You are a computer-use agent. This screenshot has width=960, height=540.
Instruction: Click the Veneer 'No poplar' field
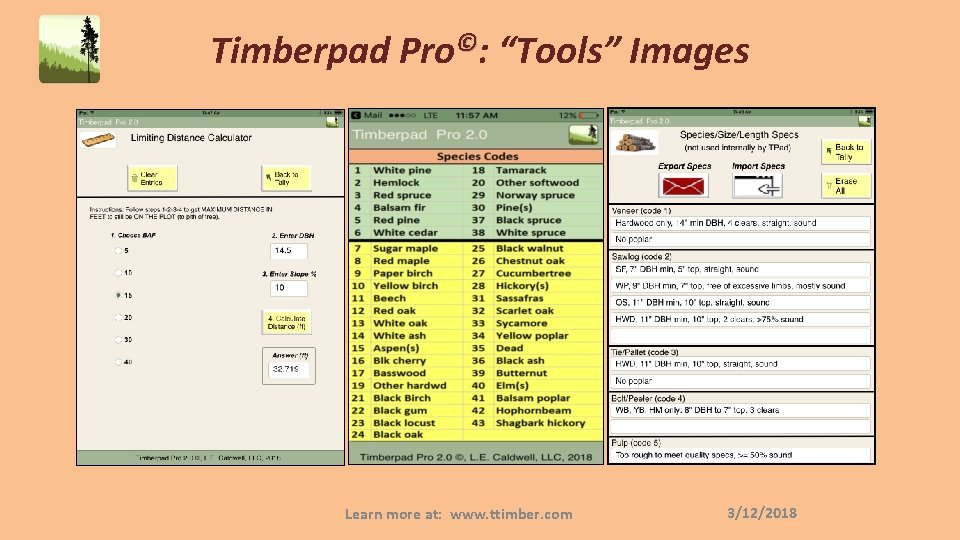coord(740,239)
